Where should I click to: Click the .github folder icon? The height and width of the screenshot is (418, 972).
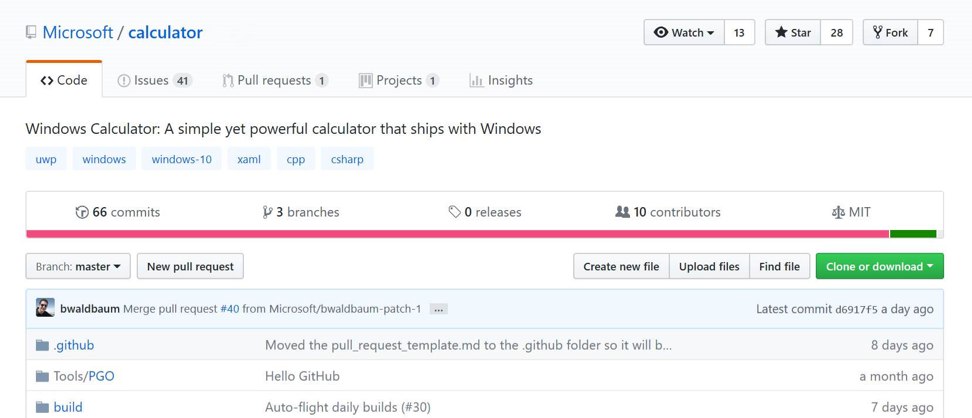click(x=42, y=345)
